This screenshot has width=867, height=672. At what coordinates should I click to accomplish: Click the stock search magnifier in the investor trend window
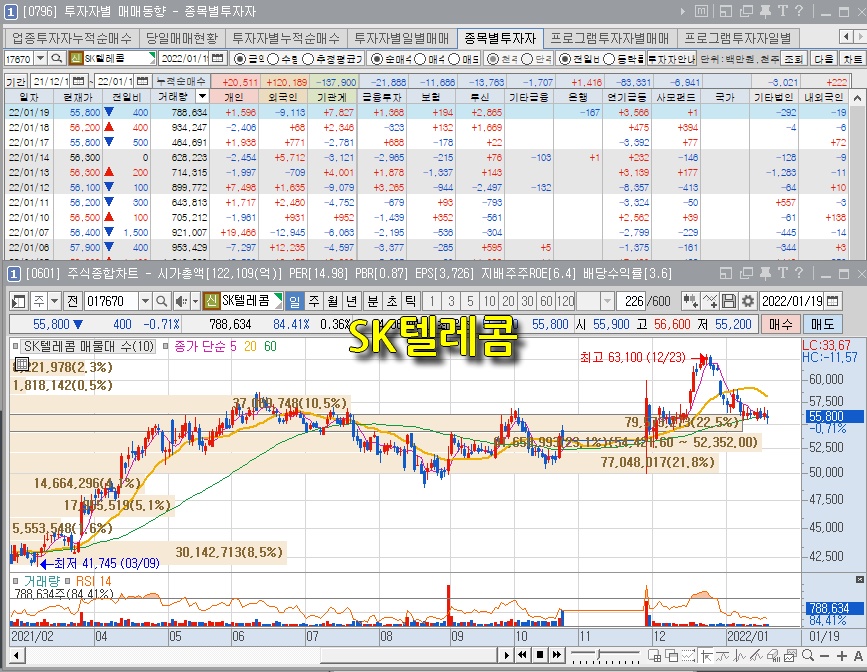point(56,58)
